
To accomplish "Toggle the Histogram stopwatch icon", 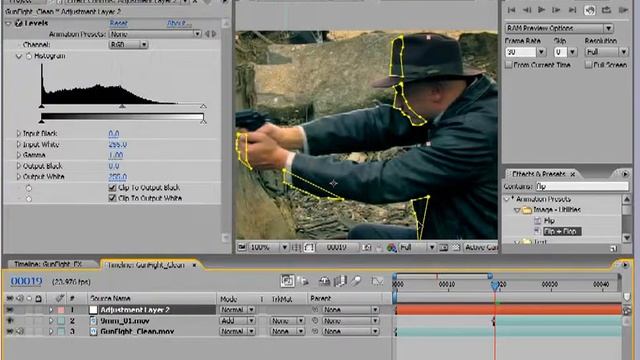I will (29, 56).
